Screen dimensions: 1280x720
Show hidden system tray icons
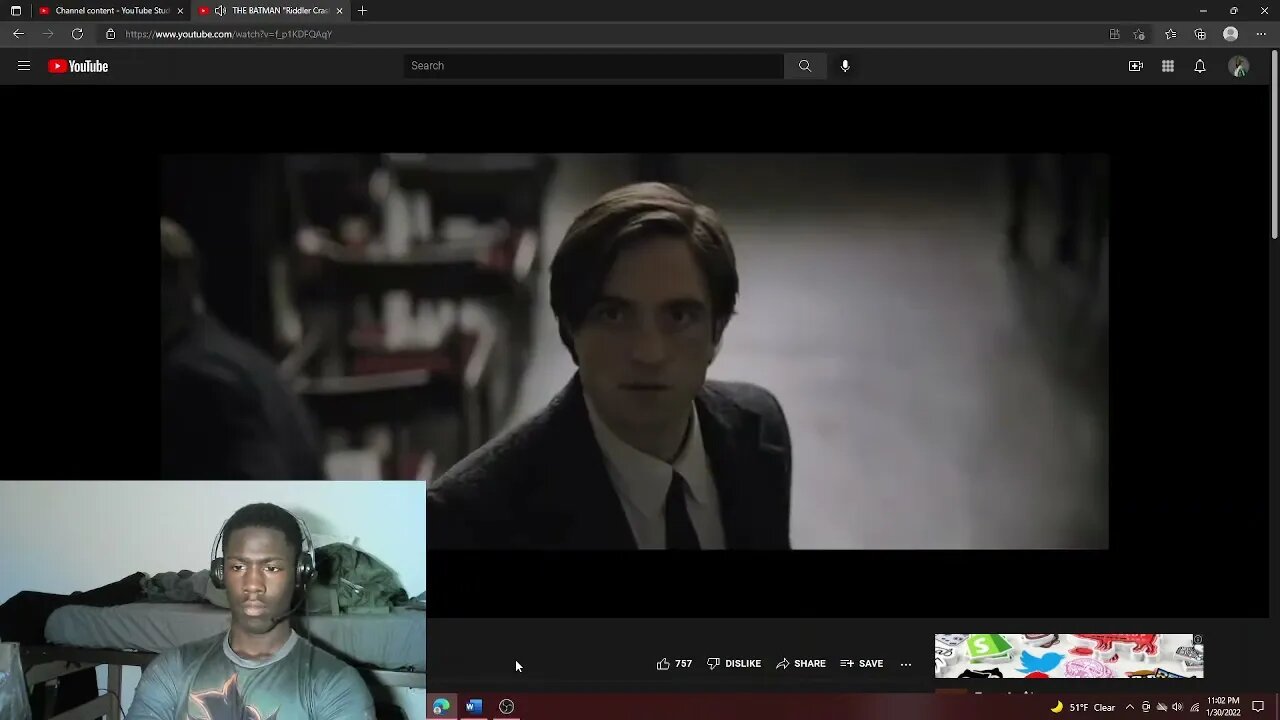pyautogui.click(x=1130, y=707)
